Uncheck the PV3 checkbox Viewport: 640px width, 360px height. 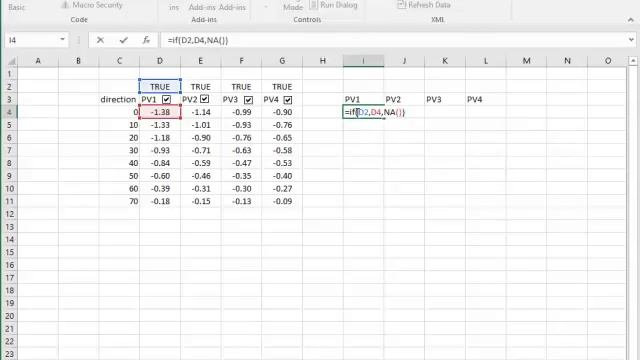(x=248, y=100)
